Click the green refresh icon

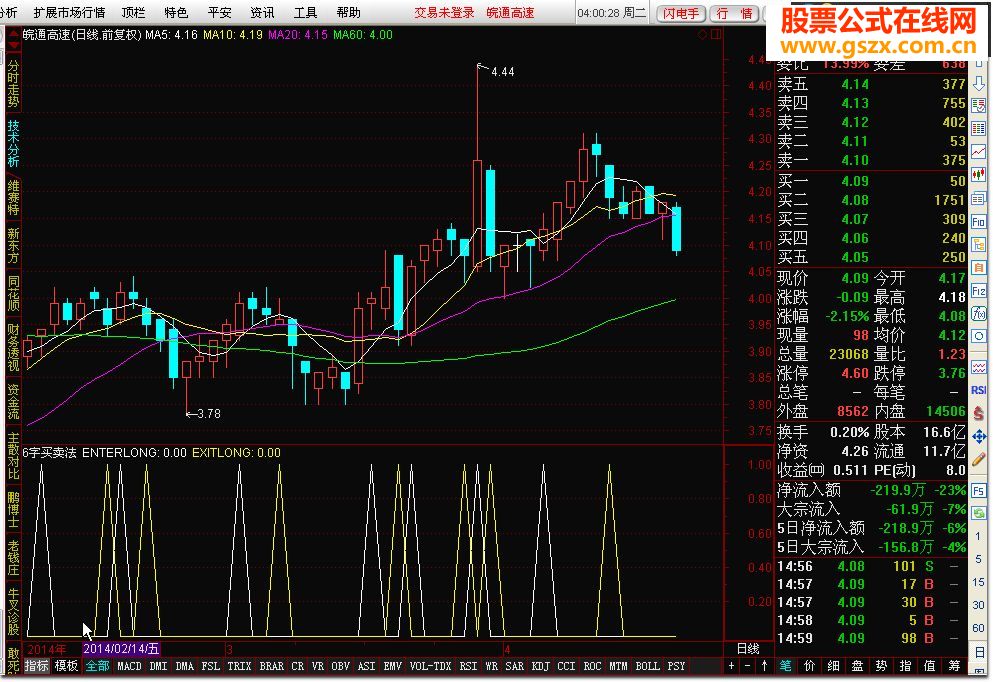pos(979,513)
